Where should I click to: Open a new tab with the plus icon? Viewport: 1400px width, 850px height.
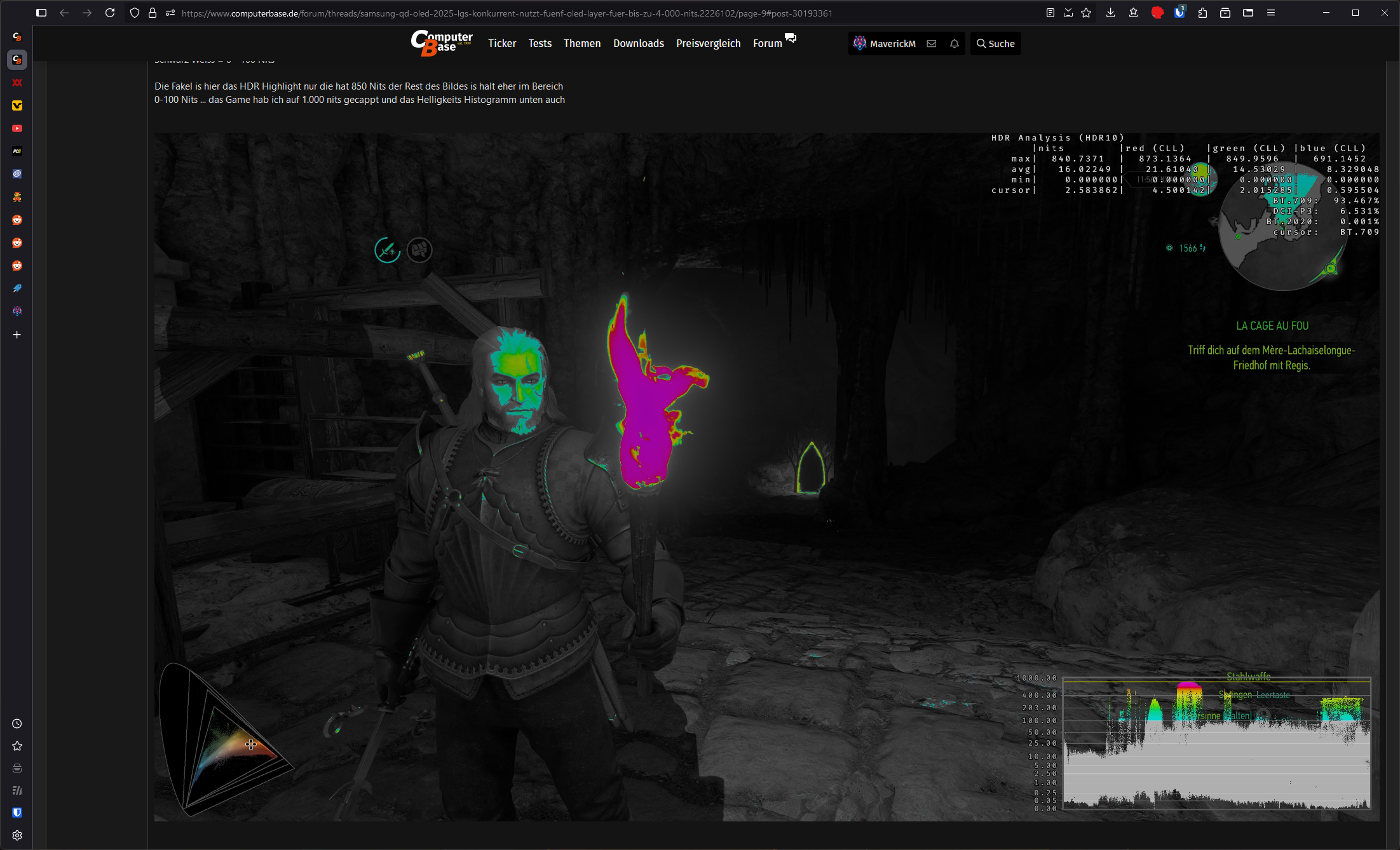[x=17, y=334]
